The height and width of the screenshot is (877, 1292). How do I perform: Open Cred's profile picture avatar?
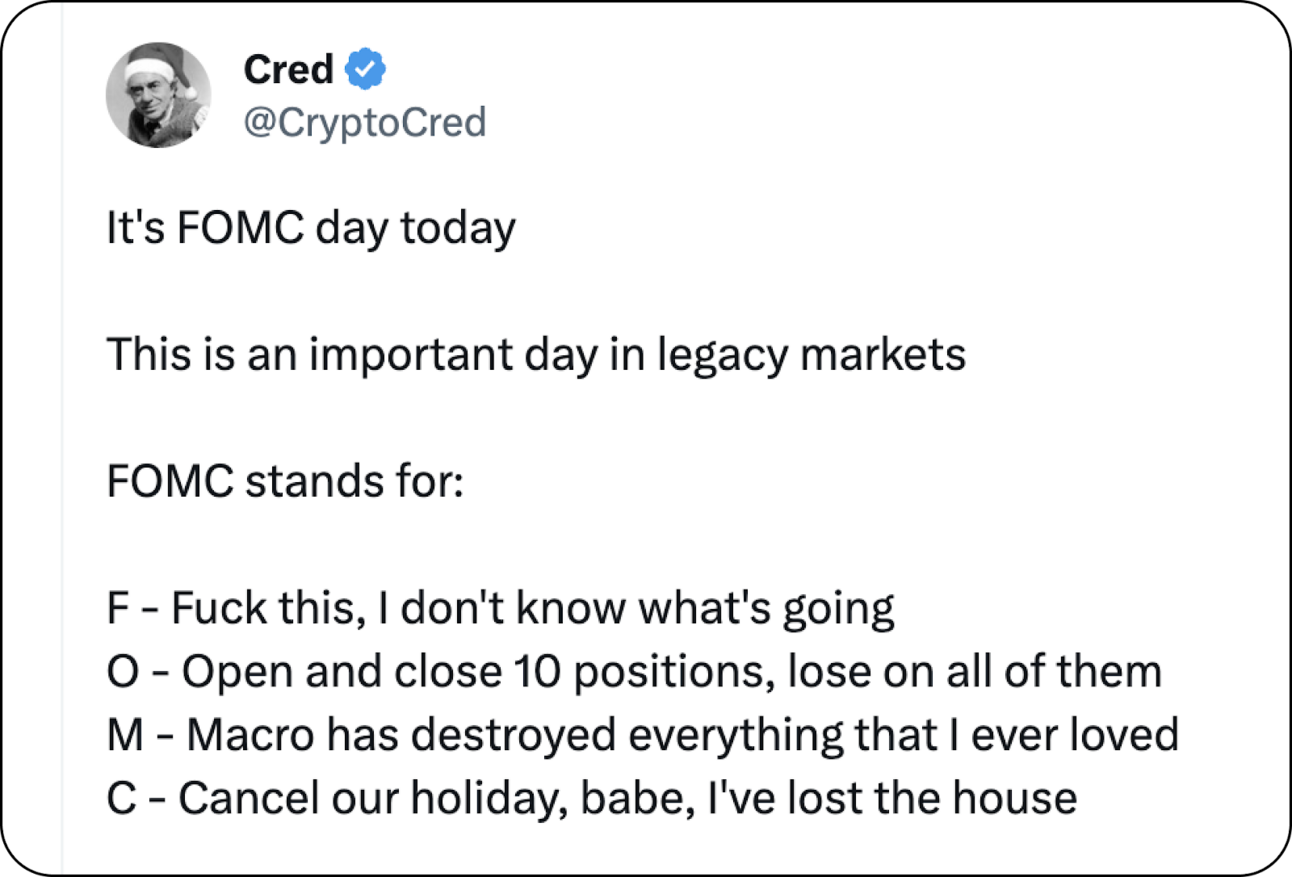tap(159, 95)
